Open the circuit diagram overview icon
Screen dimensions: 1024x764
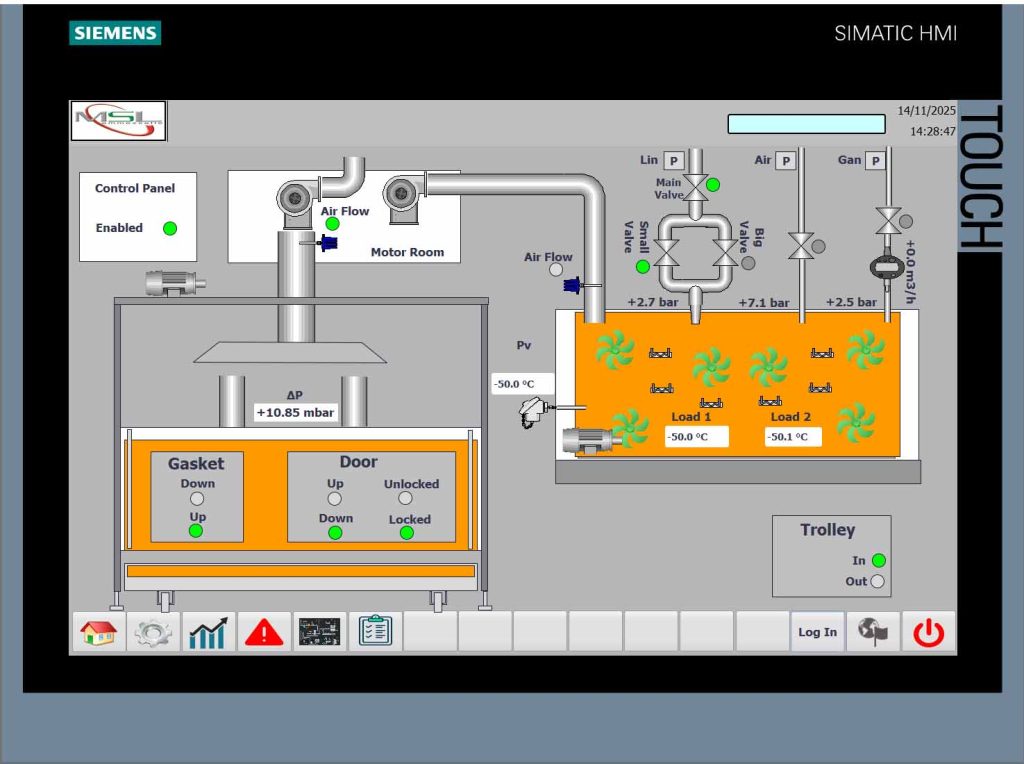pyautogui.click(x=320, y=632)
